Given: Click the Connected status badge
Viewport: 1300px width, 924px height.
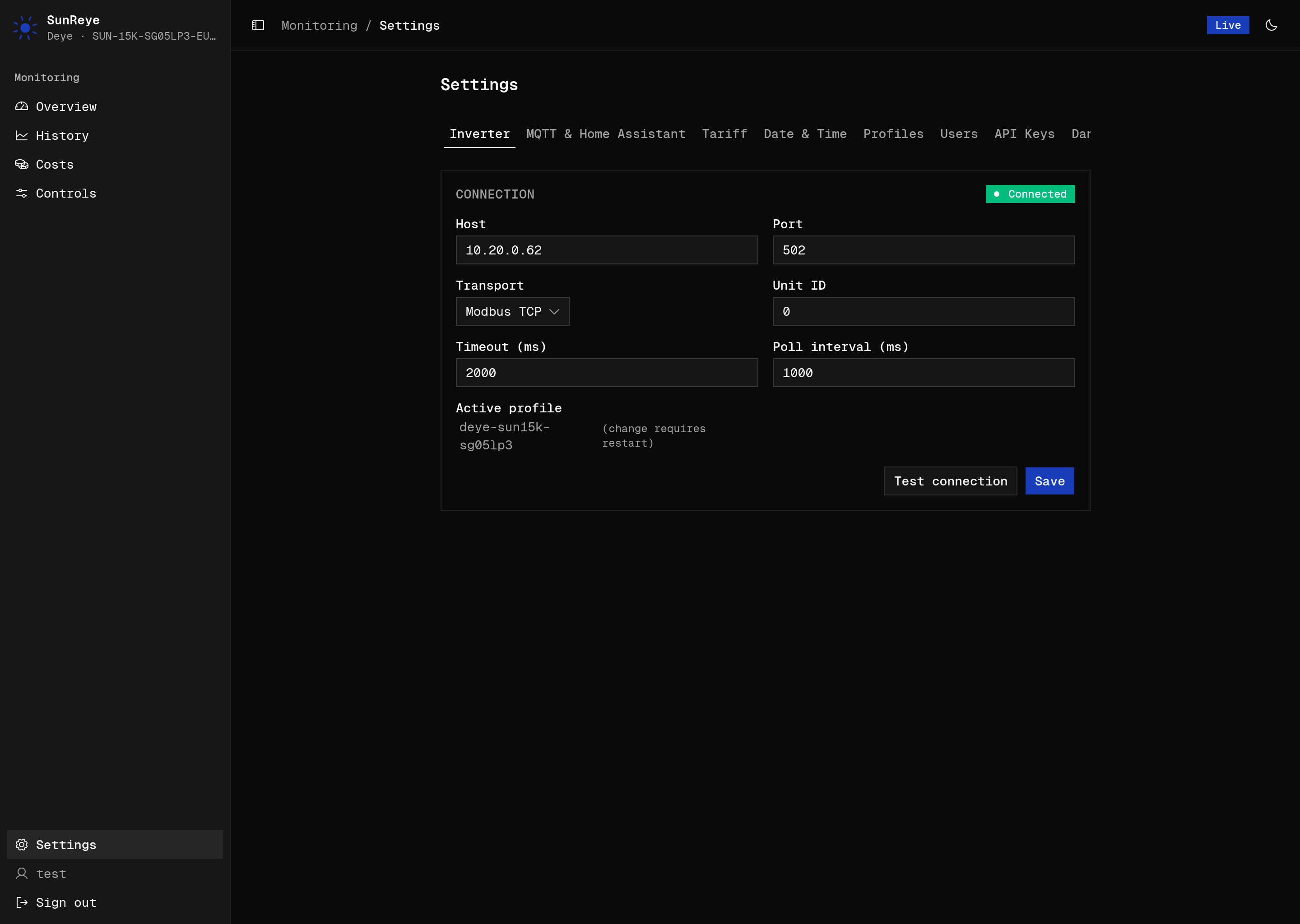Looking at the screenshot, I should tap(1030, 194).
